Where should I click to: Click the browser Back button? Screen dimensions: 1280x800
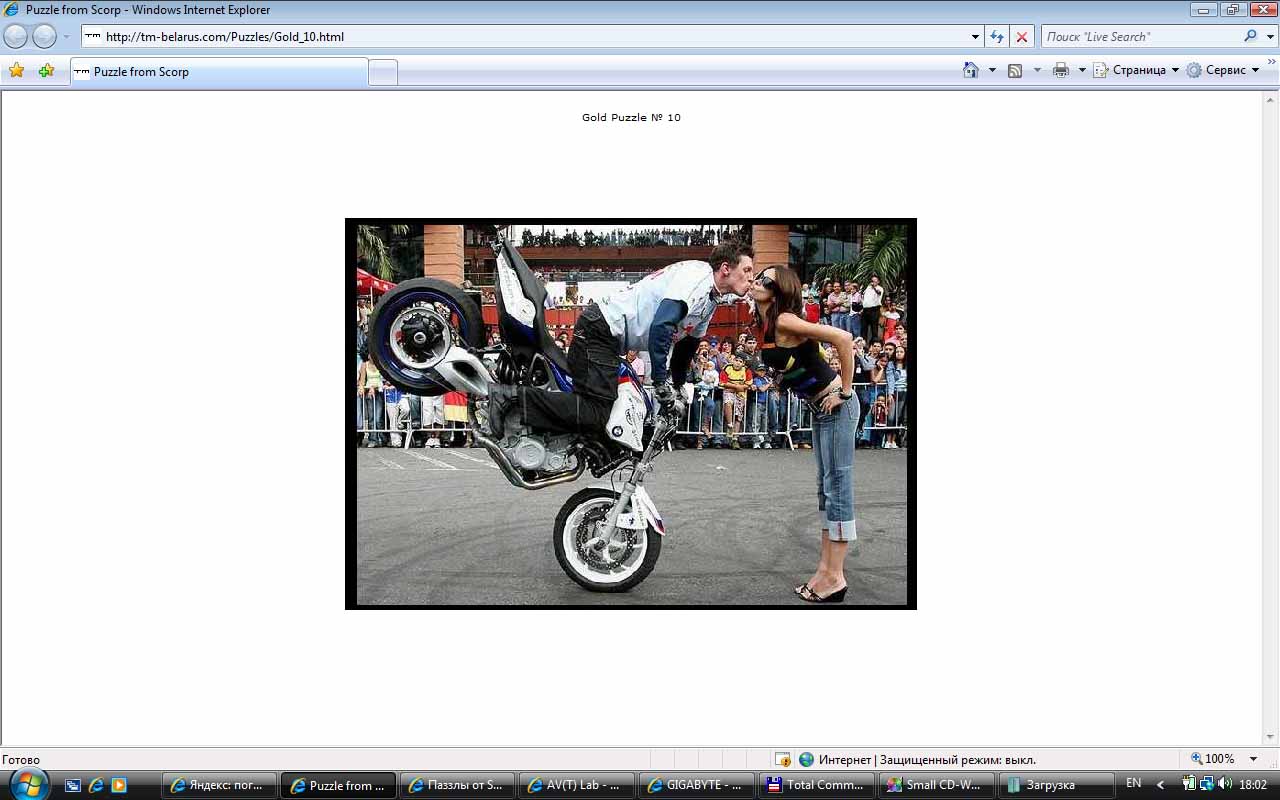click(x=16, y=37)
